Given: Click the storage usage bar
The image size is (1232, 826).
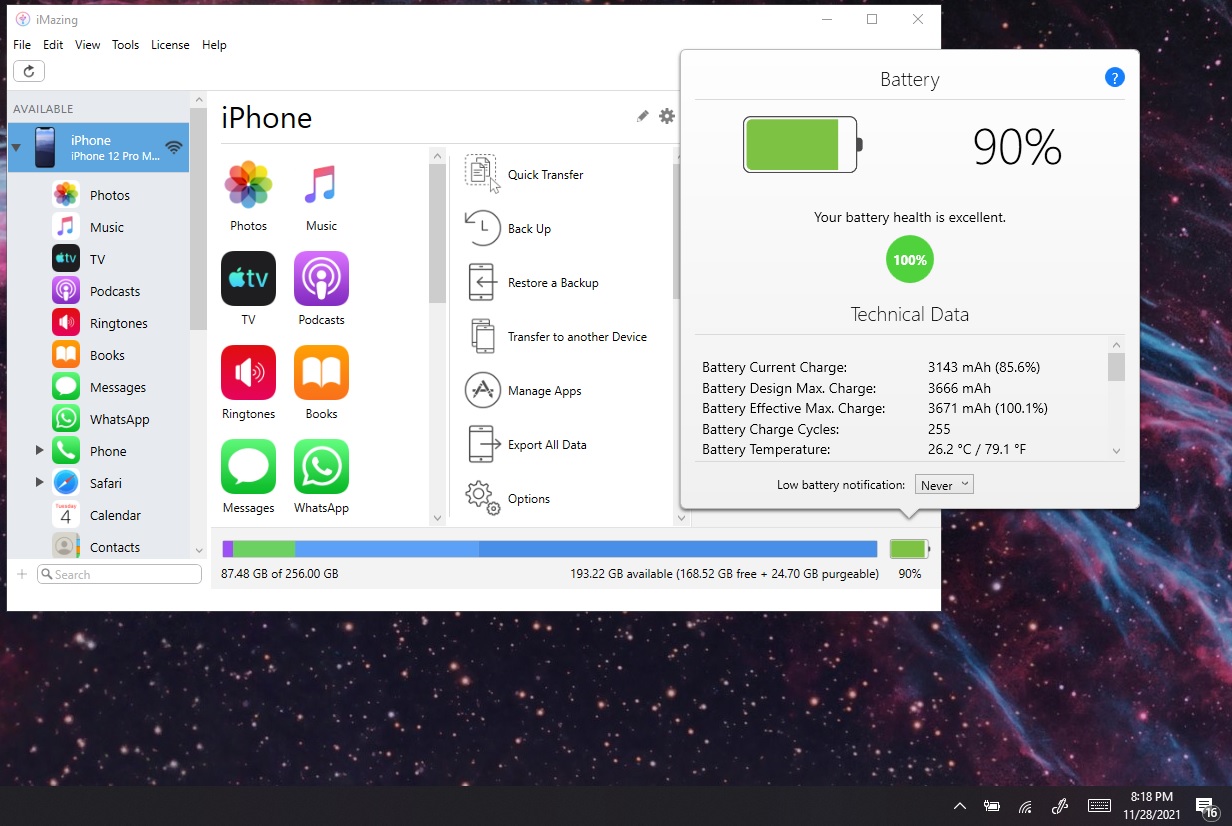Looking at the screenshot, I should pyautogui.click(x=550, y=548).
